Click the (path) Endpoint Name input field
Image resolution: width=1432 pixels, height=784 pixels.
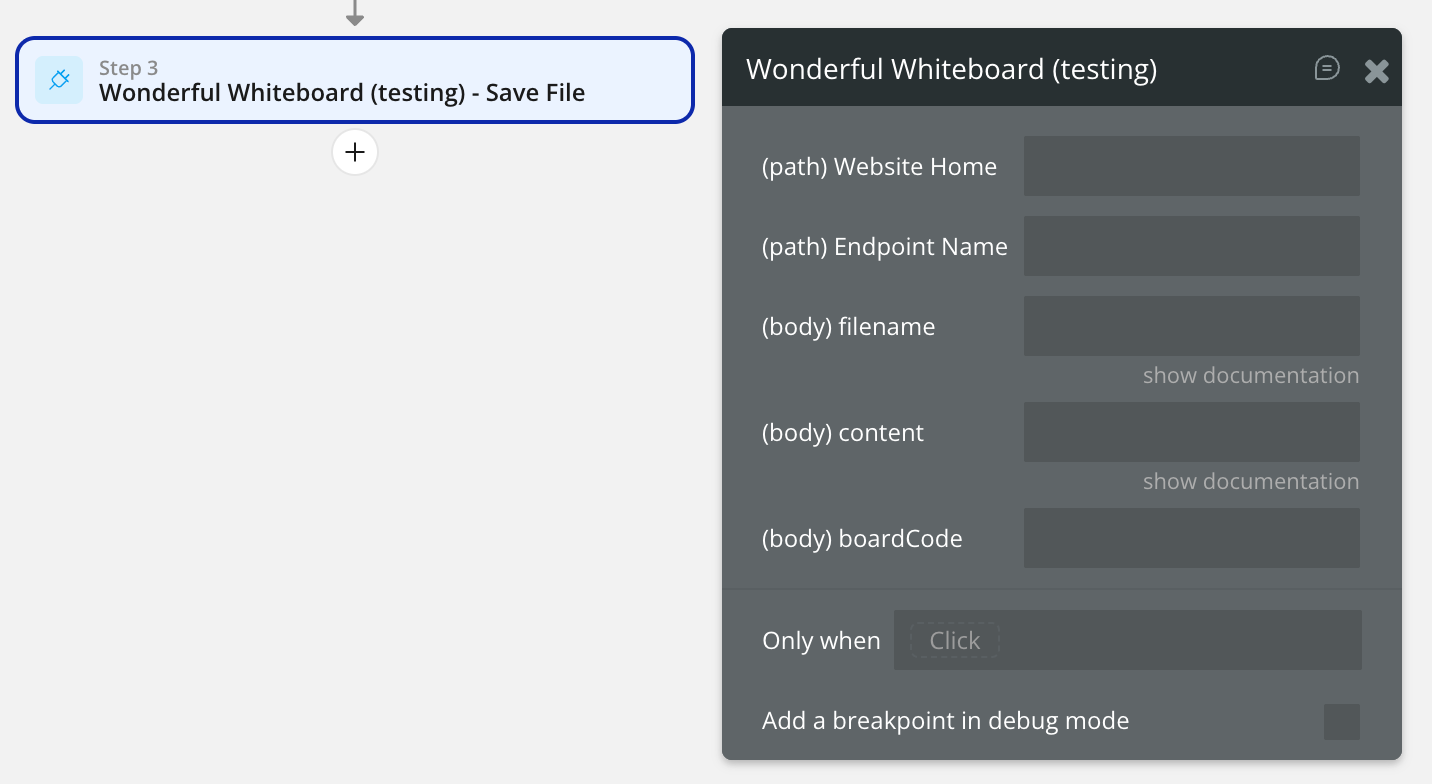[x=1191, y=246]
